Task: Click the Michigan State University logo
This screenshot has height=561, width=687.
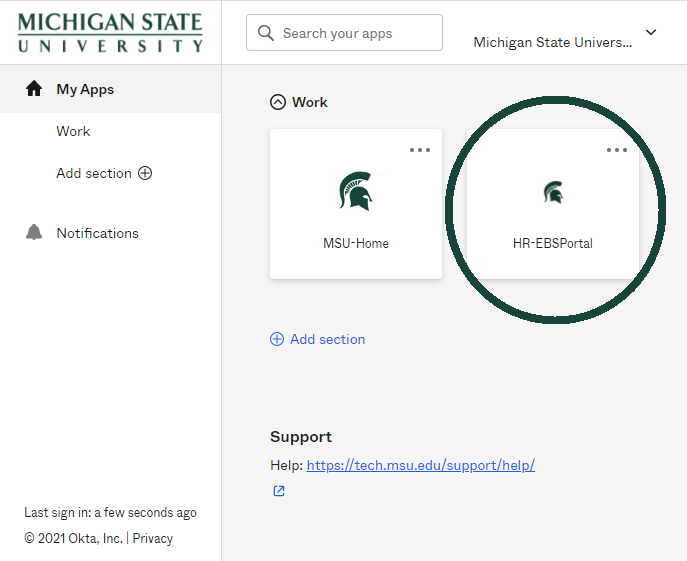Action: coord(110,33)
